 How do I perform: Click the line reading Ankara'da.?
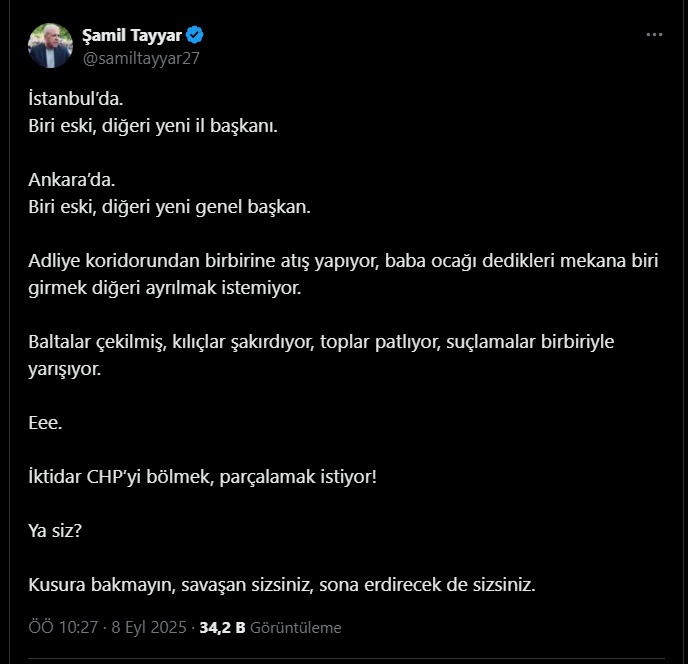pyautogui.click(x=72, y=179)
